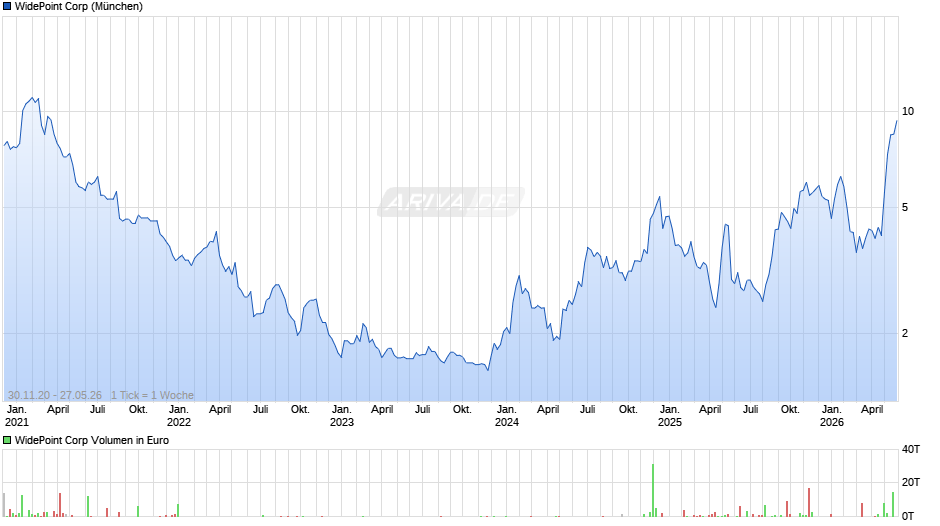This screenshot has width=940, height=526.
Task: Click the tallest green volume bar near Jan. 2025
Action: click(653, 490)
